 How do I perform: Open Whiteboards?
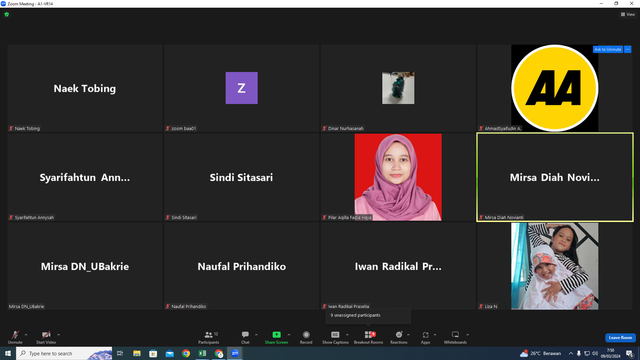click(455, 337)
